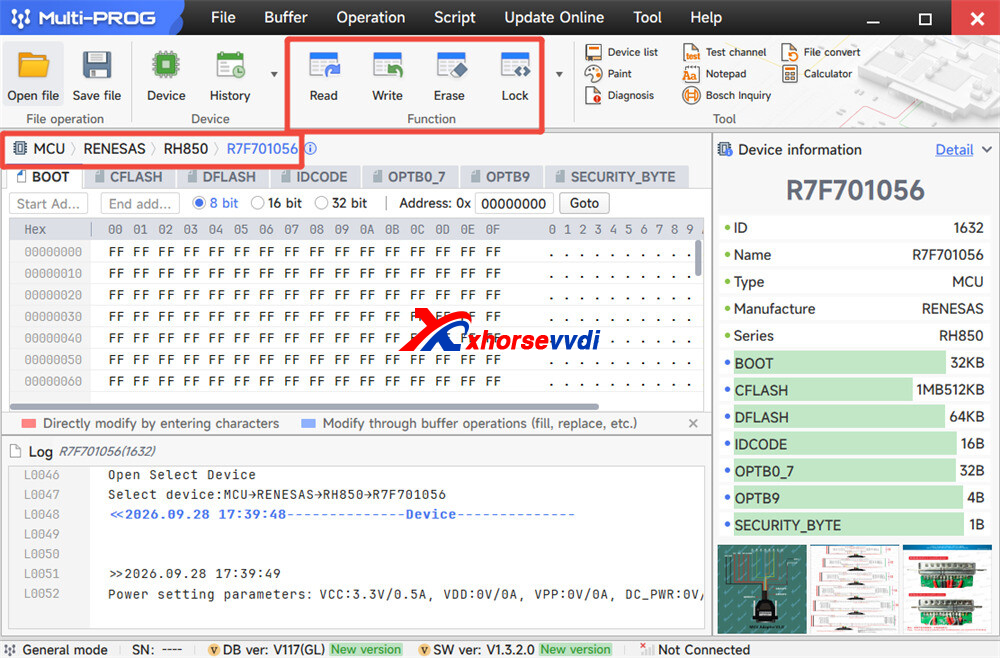1000x658 pixels.
Task: Switch to the DFLASH tab
Action: point(223,177)
